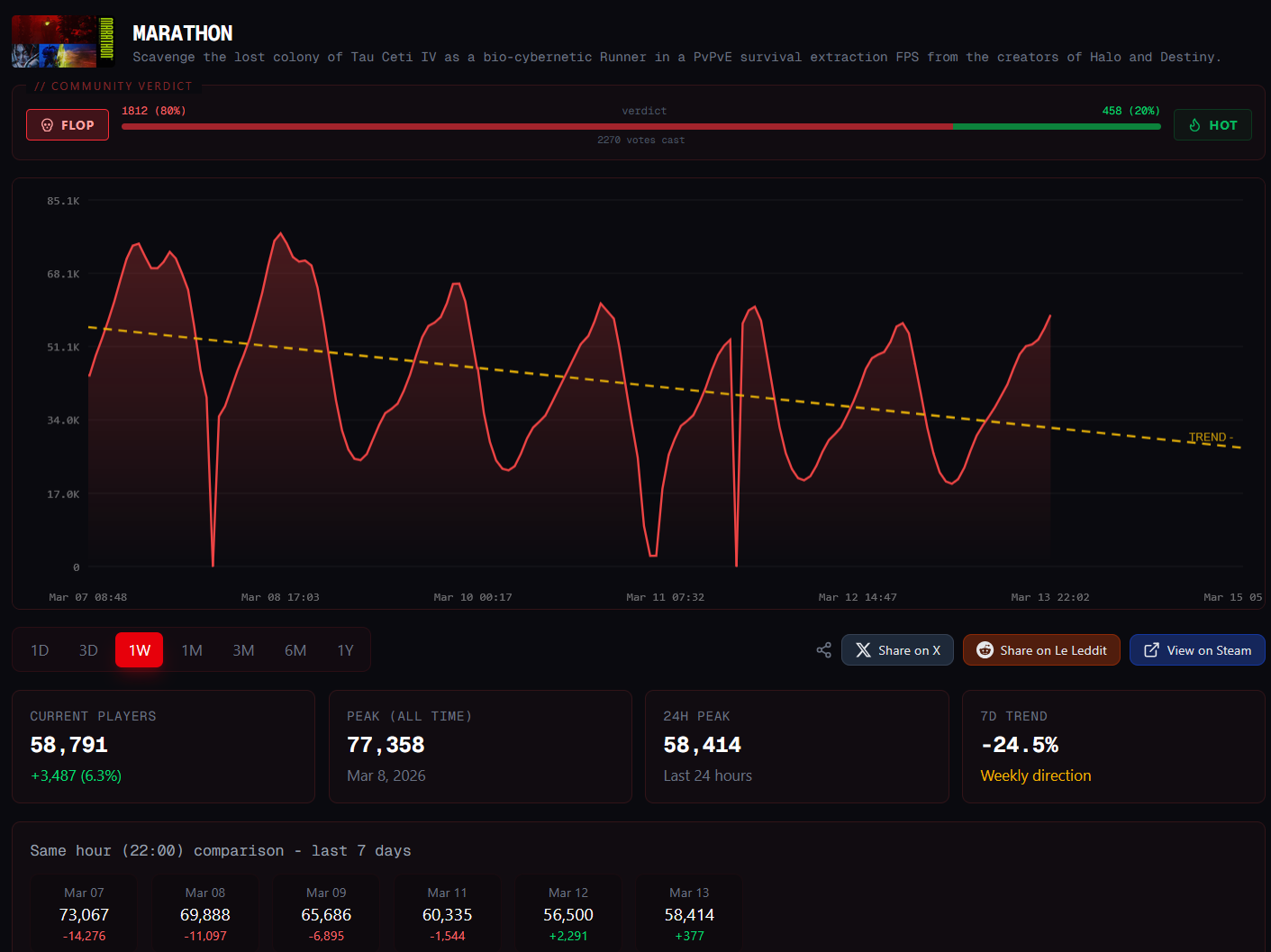Select the 1Y time range

coord(346,650)
